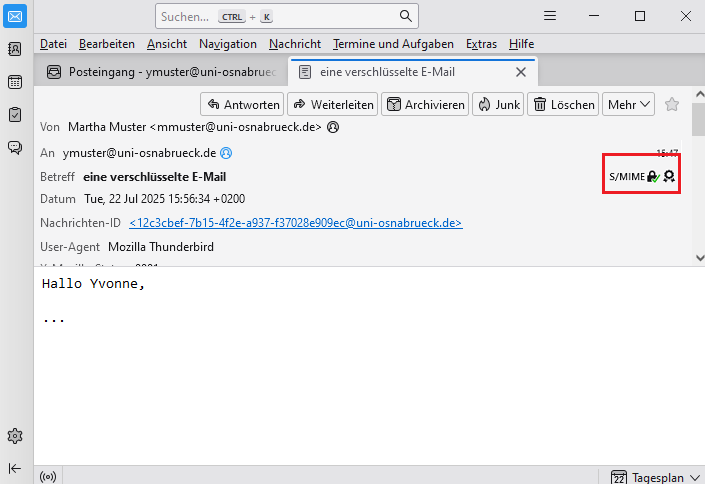The height and width of the screenshot is (484, 706).
Task: Click the Antworten button
Action: click(x=241, y=104)
